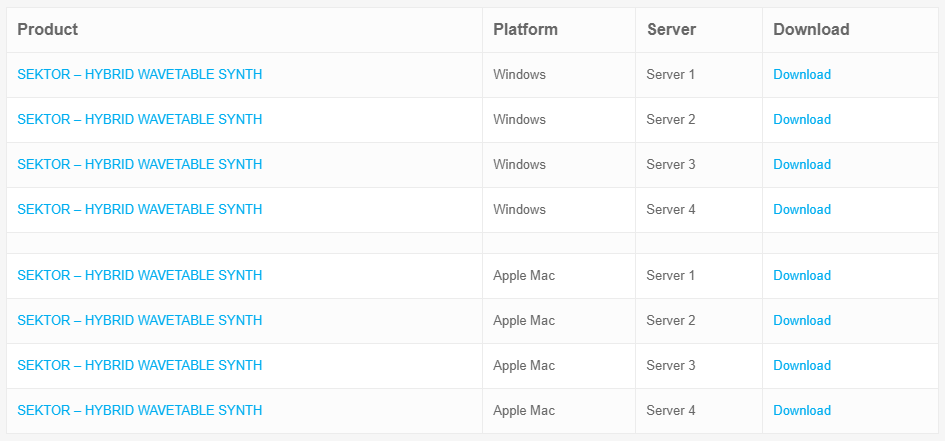This screenshot has width=945, height=441.
Task: Open SEKTOR product link for Mac Server 4
Action: 140,411
